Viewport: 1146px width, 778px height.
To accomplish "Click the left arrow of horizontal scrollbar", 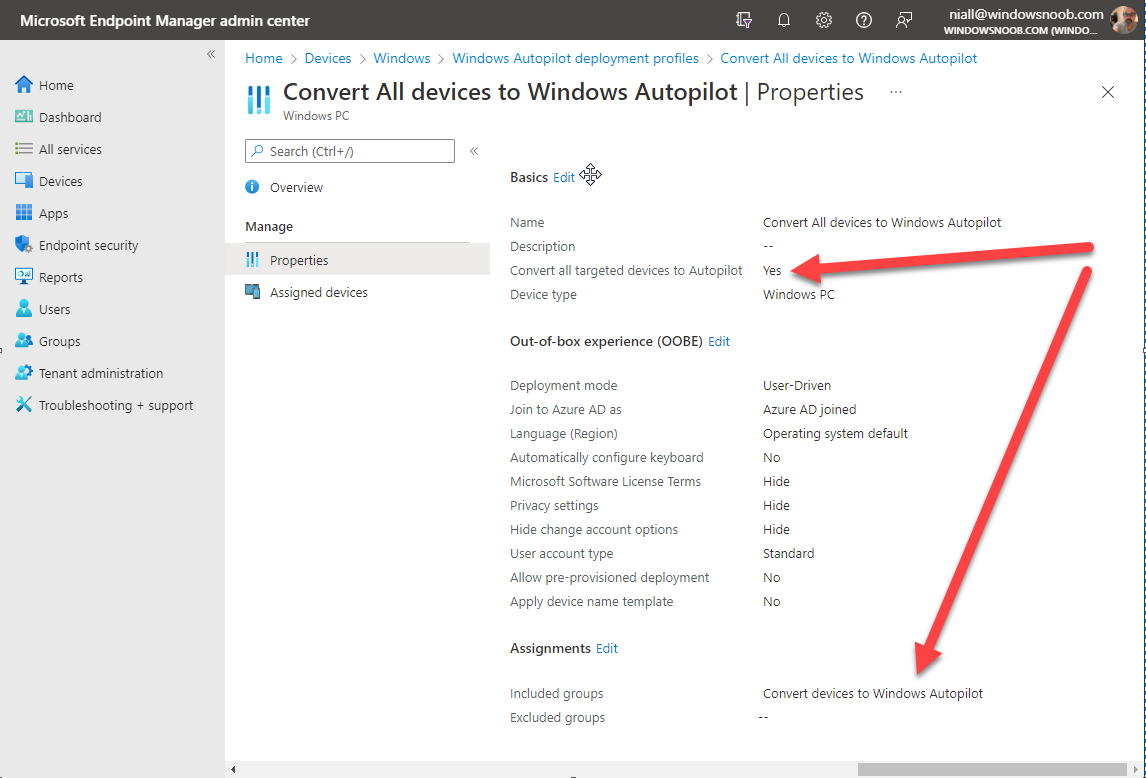I will pyautogui.click(x=233, y=769).
